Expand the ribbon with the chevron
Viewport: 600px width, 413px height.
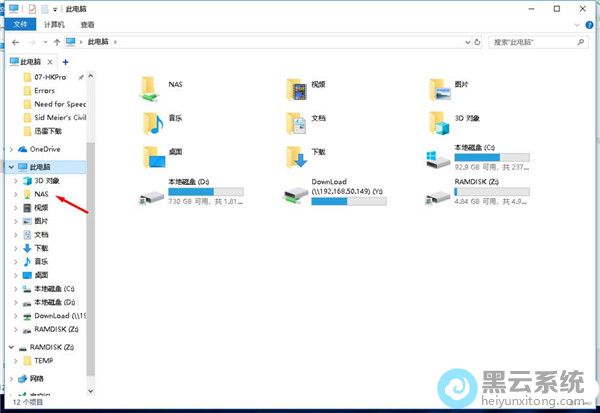tap(577, 25)
